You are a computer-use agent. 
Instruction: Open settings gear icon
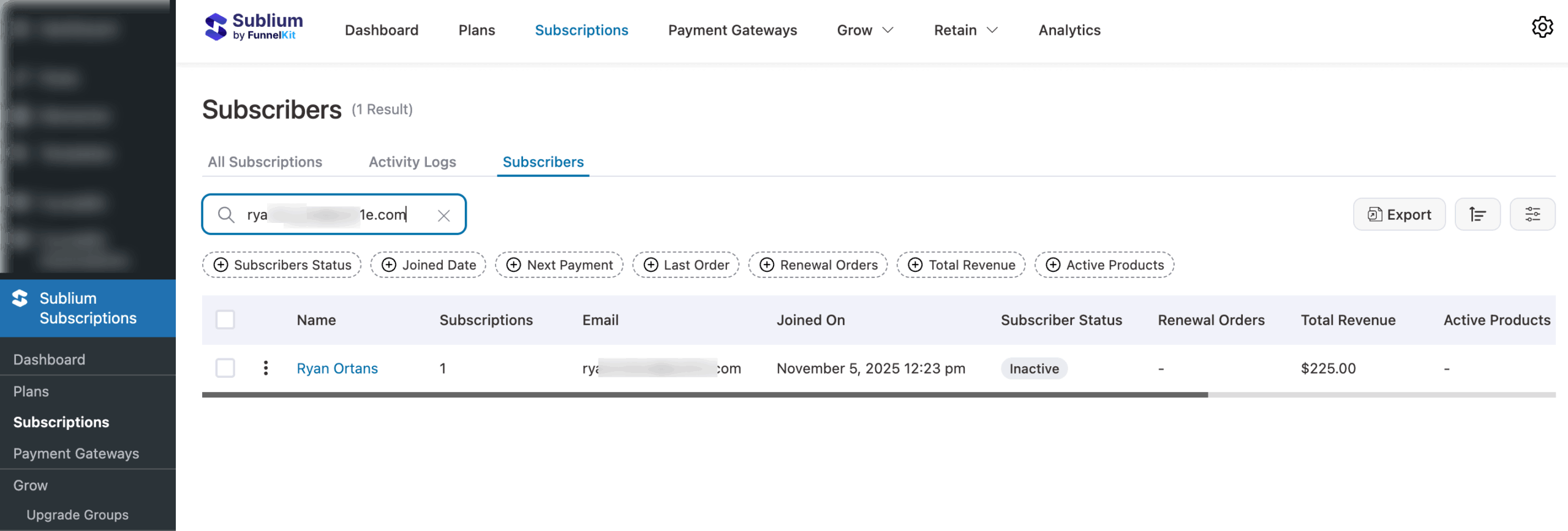click(1542, 28)
